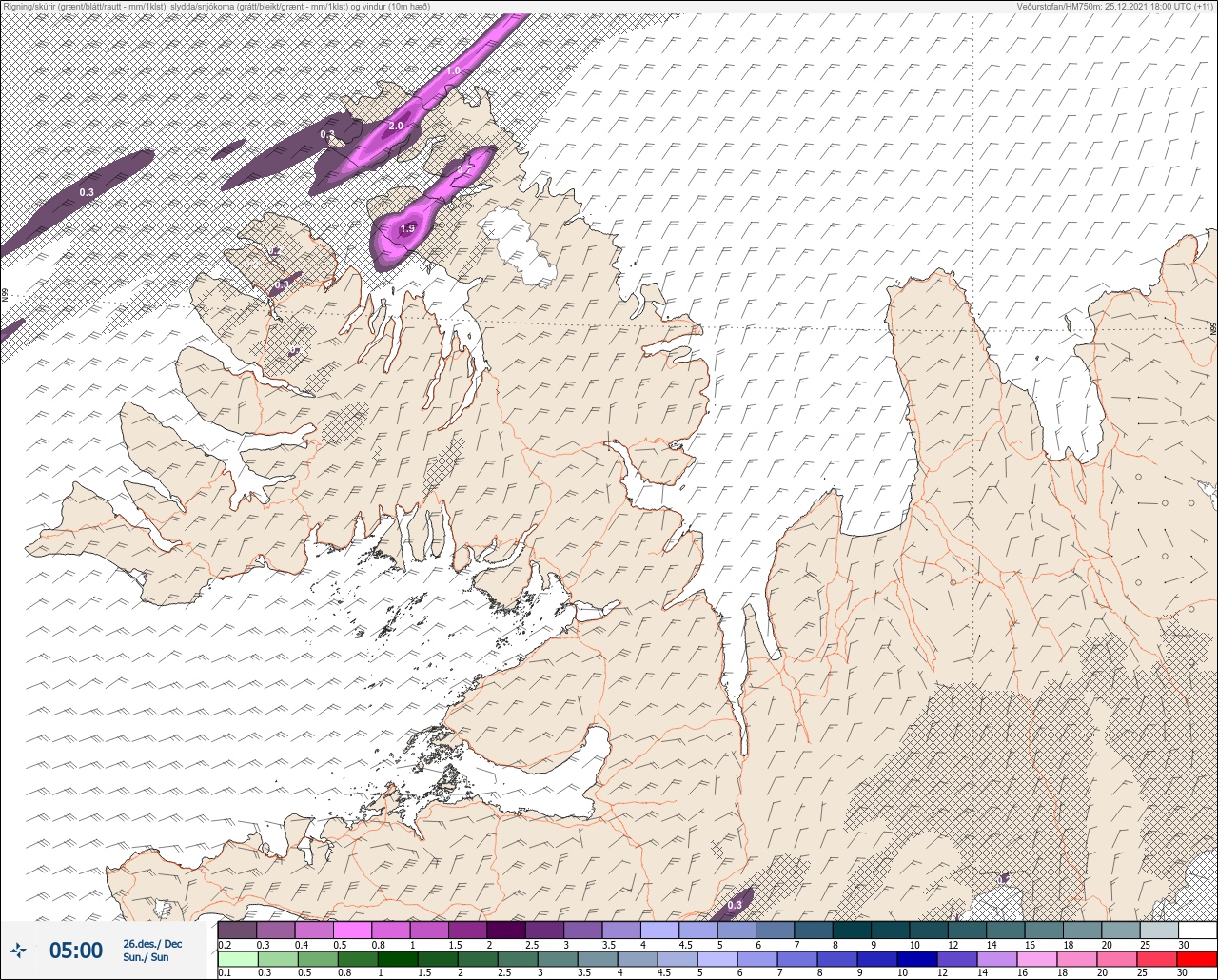Click the darkest purple 2 snow legend swatch
Screen dimensions: 1218x980
(x=505, y=930)
